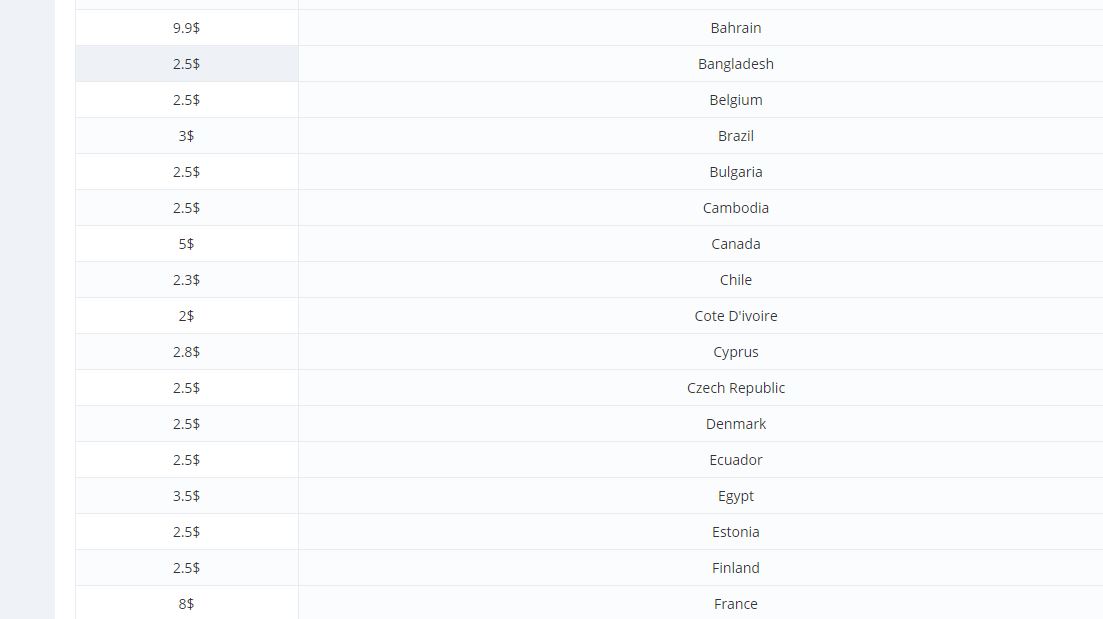Click the 2.3$ price for Chile
Image resolution: width=1103 pixels, height=619 pixels.
click(186, 280)
